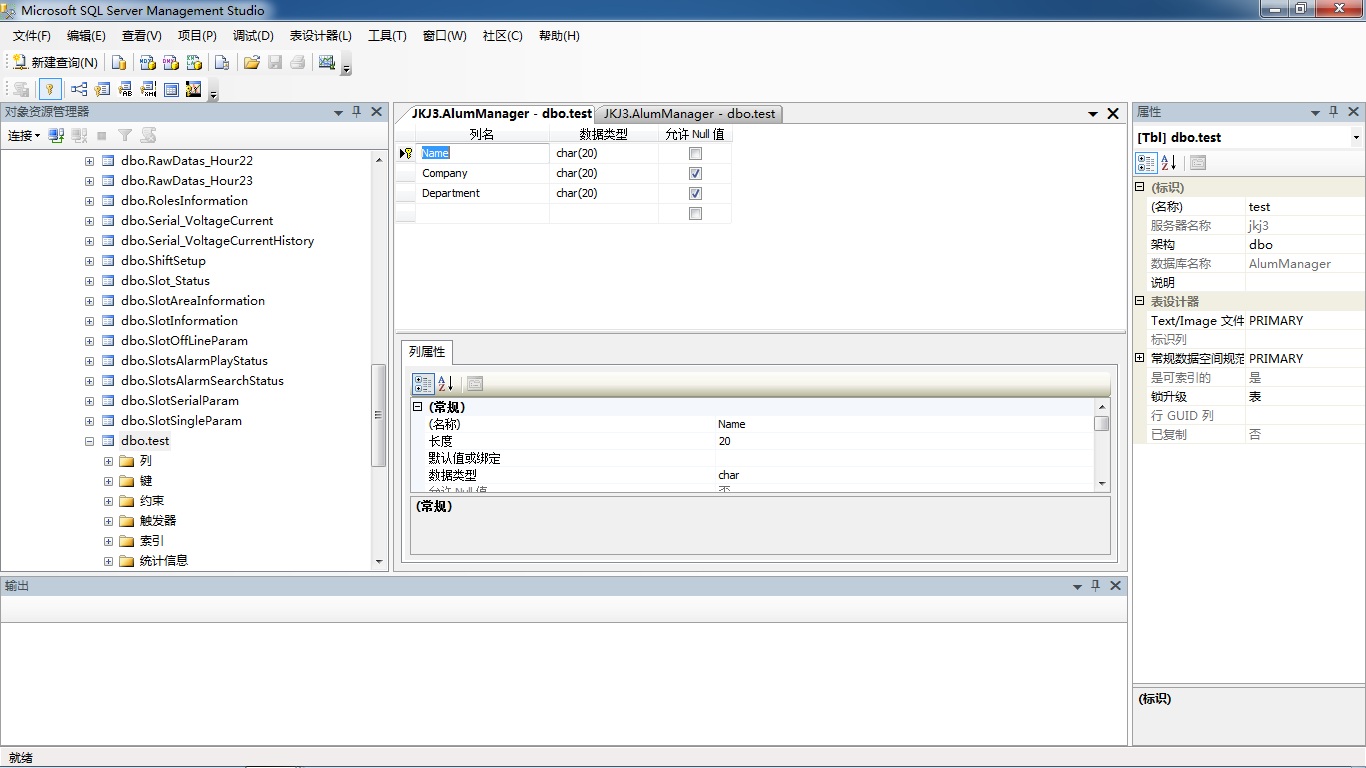Open the 表设计器(L) menu
The width and height of the screenshot is (1366, 768).
(321, 35)
